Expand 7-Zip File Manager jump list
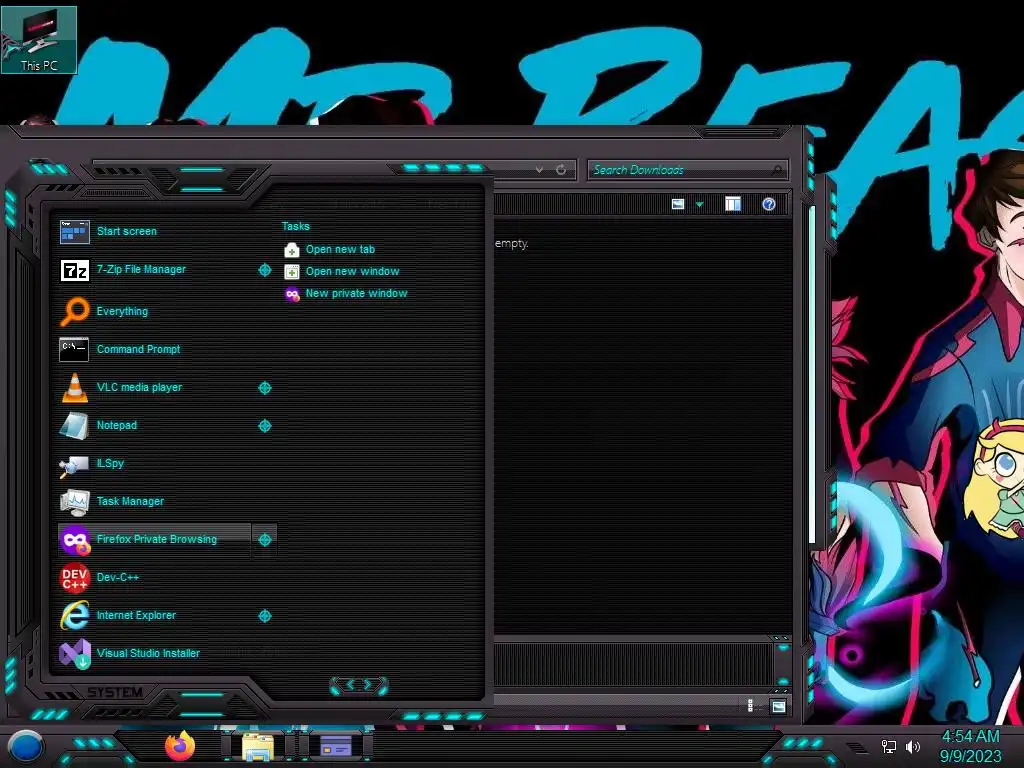This screenshot has height=768, width=1024. [x=264, y=270]
